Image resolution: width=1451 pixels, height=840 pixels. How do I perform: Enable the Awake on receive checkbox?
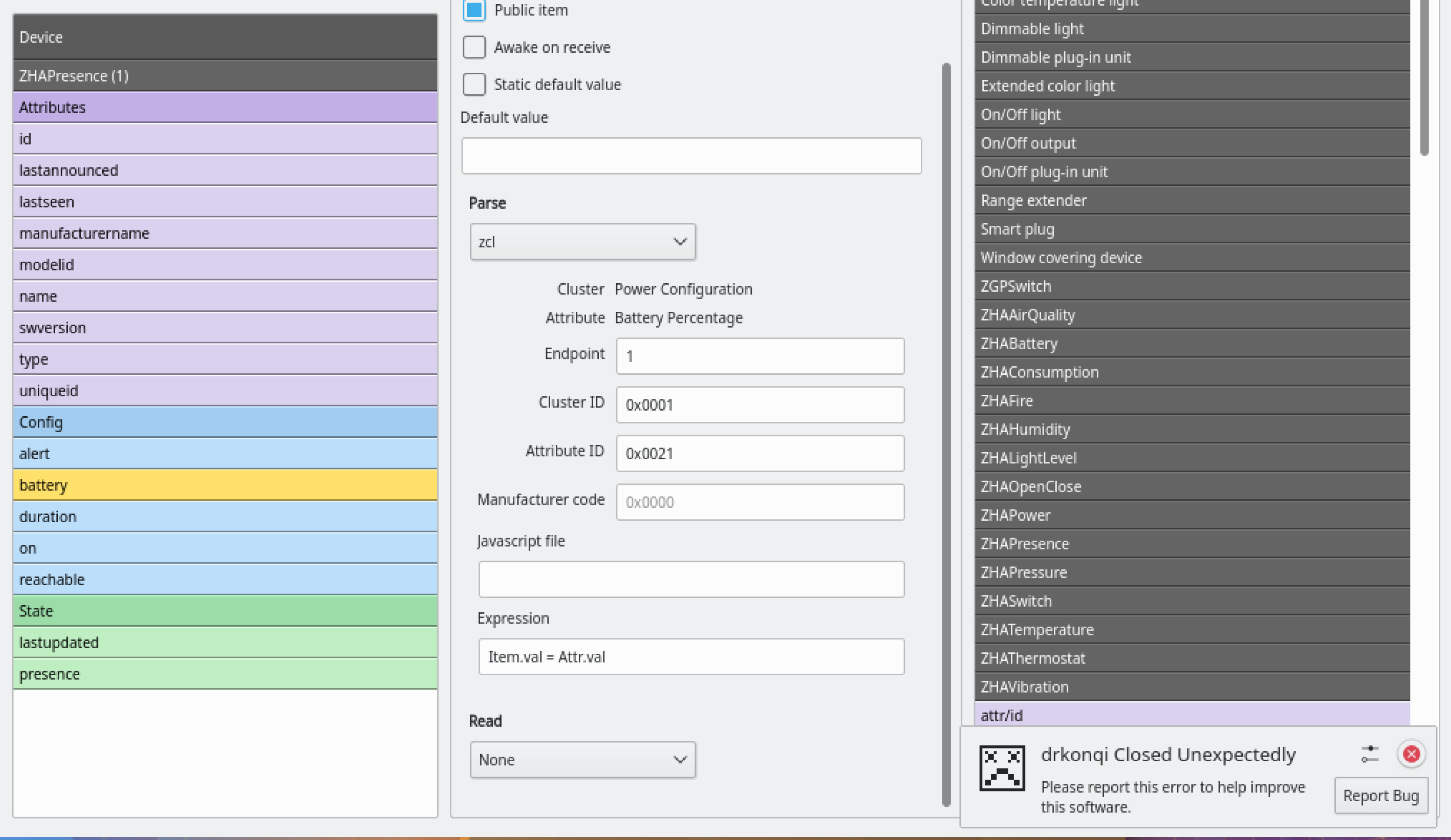click(474, 47)
